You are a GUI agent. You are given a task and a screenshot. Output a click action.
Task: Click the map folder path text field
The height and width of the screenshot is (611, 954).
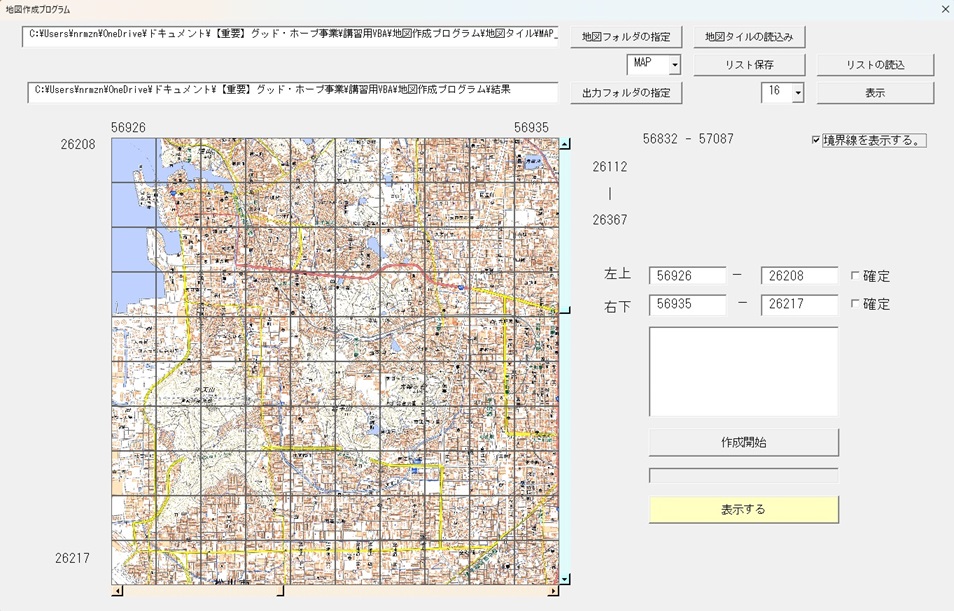(x=290, y=35)
